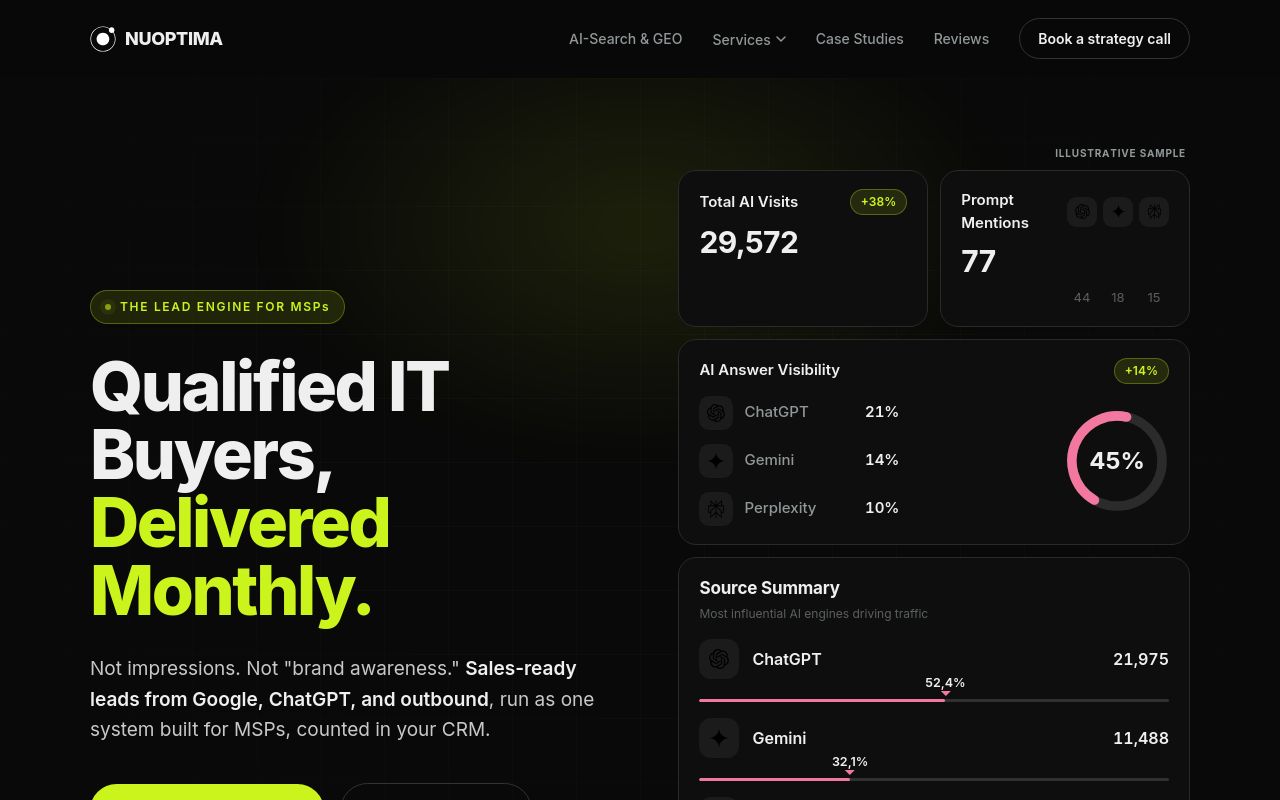Click the Source Summary heading

pyautogui.click(x=769, y=588)
